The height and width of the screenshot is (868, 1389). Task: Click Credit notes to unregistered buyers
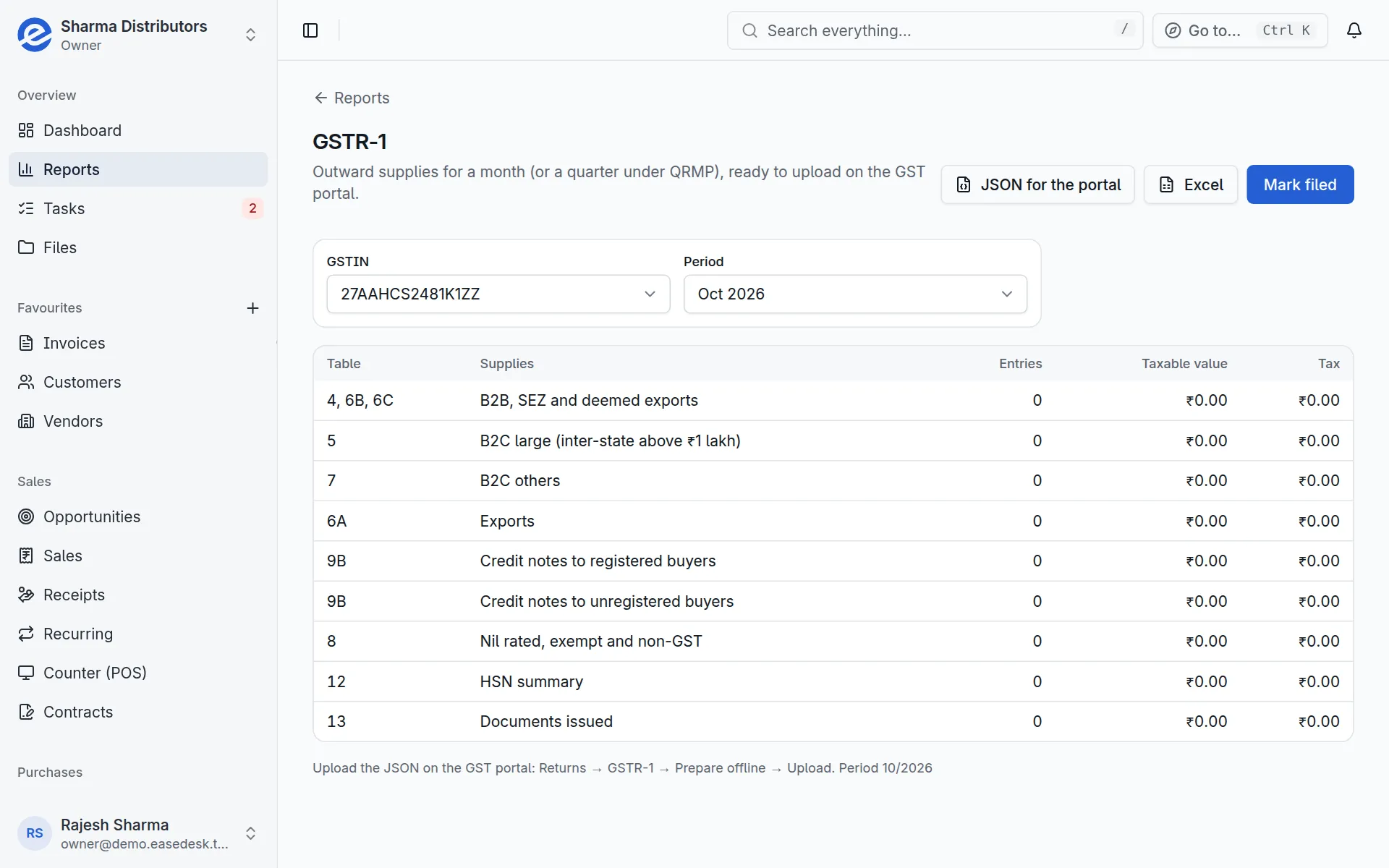point(606,601)
